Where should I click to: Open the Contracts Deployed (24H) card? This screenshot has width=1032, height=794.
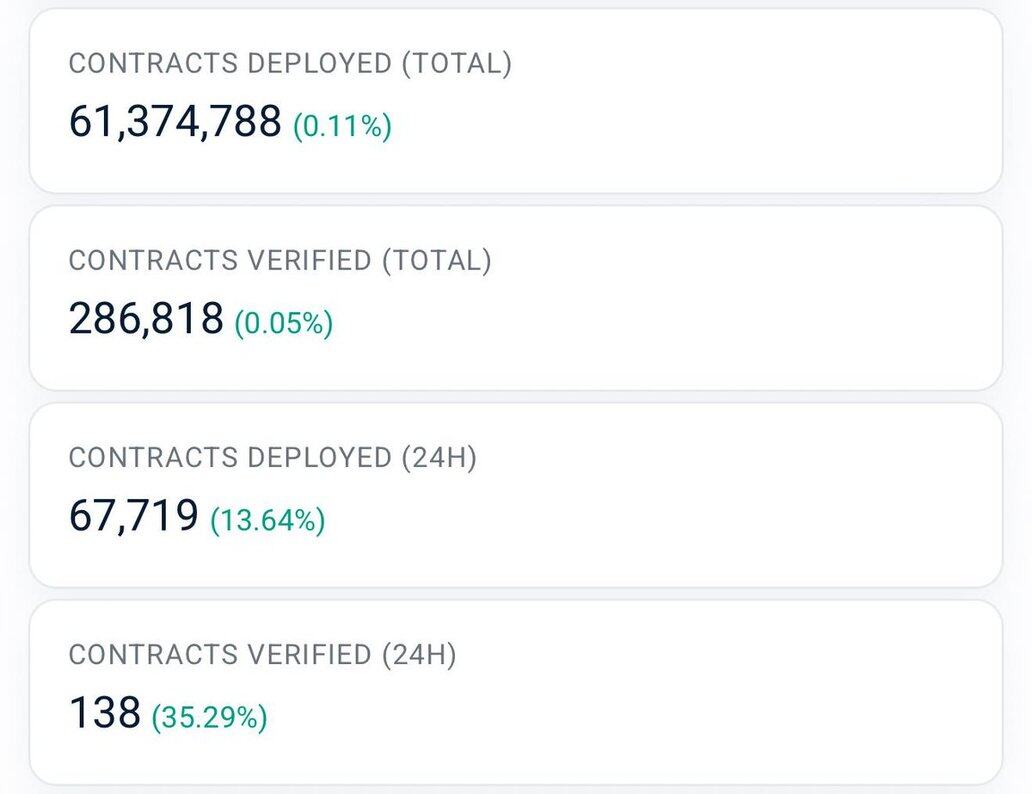tap(700, 494)
